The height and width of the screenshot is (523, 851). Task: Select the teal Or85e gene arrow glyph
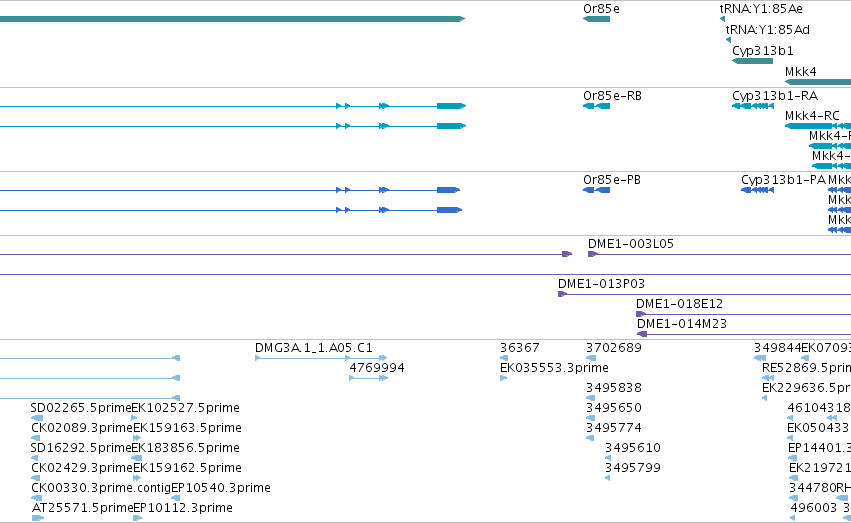click(596, 19)
